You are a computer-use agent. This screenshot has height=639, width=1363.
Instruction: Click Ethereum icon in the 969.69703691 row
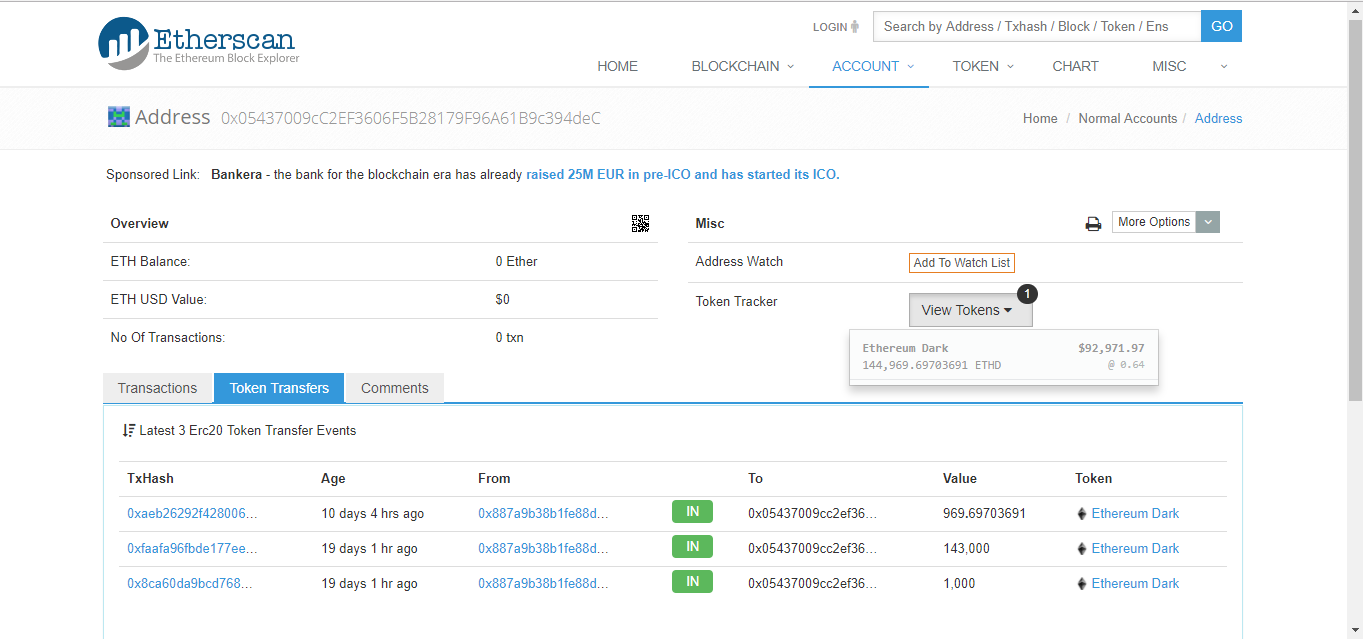point(1081,514)
